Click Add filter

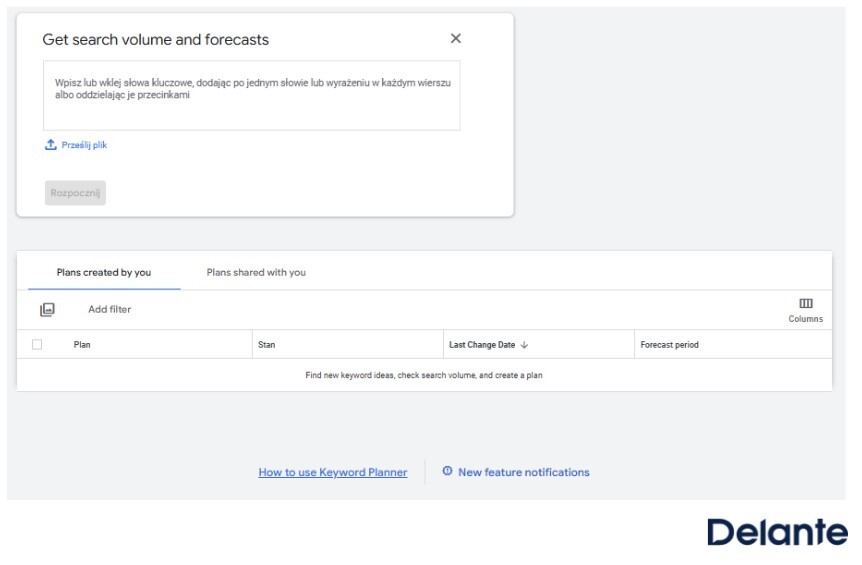coord(110,309)
